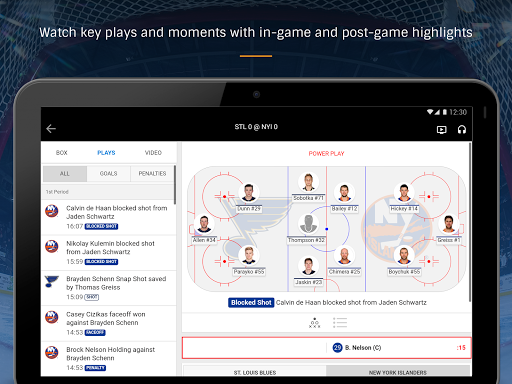This screenshot has height=384, width=512.
Task: Switch to list view icon
Action: 340,323
